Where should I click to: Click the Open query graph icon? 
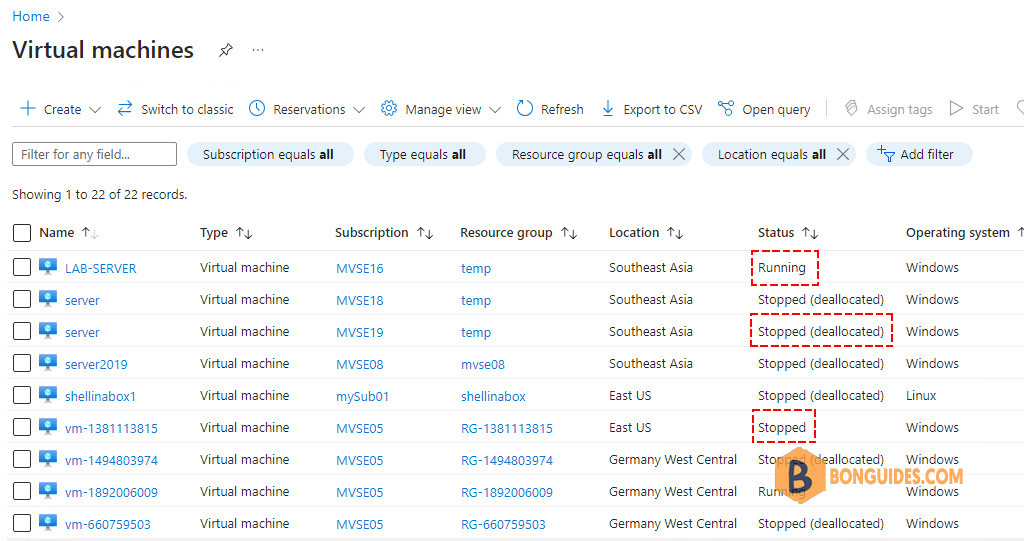pos(726,108)
